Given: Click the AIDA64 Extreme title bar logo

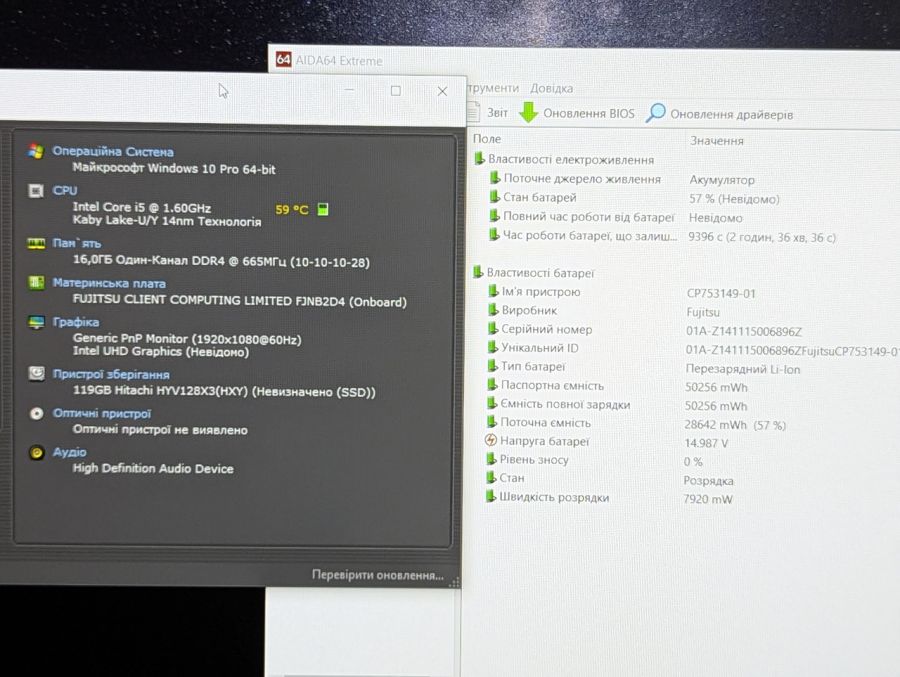Looking at the screenshot, I should [x=284, y=60].
